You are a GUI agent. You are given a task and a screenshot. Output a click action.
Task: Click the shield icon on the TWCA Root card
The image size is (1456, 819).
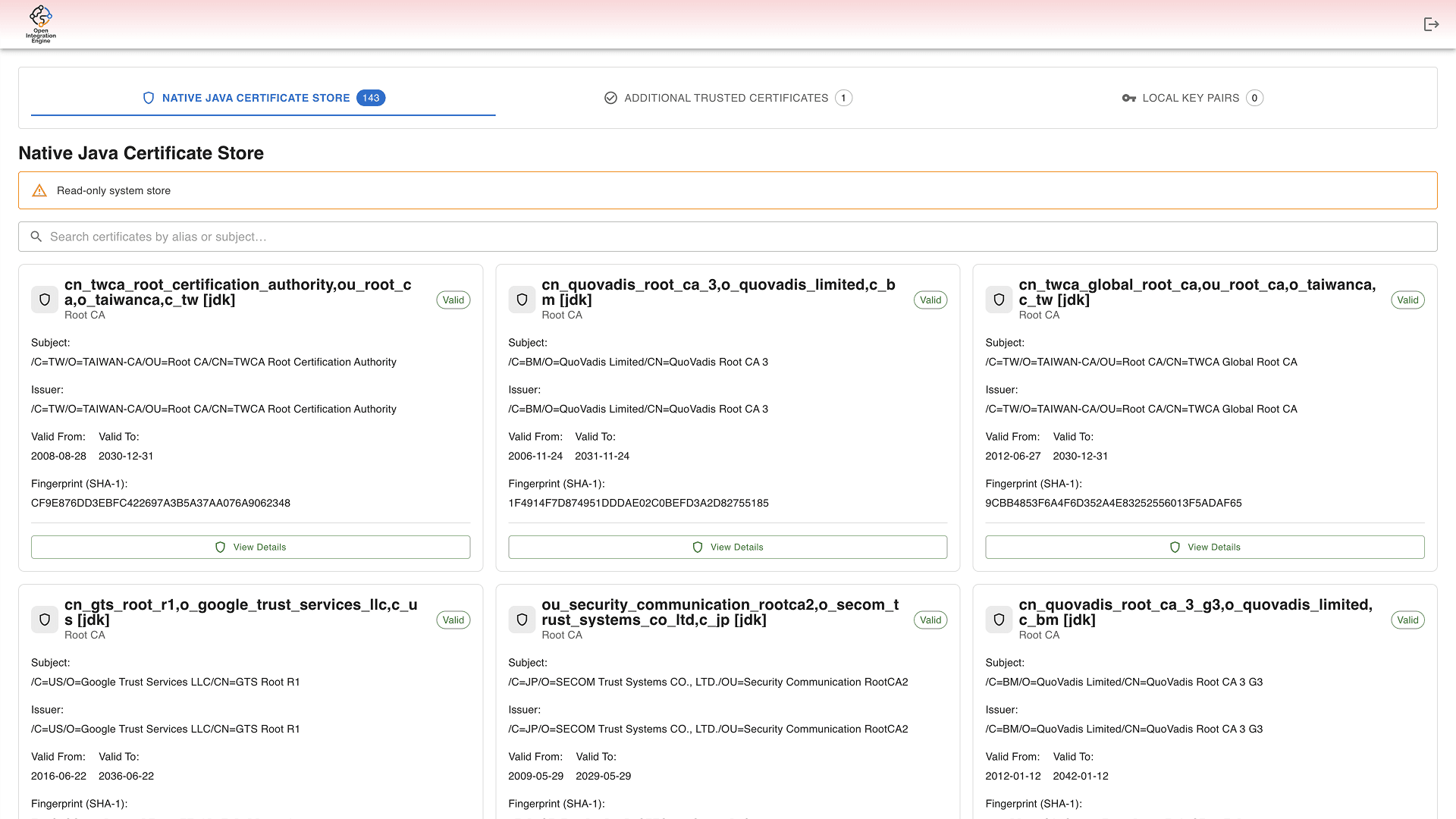tap(45, 300)
